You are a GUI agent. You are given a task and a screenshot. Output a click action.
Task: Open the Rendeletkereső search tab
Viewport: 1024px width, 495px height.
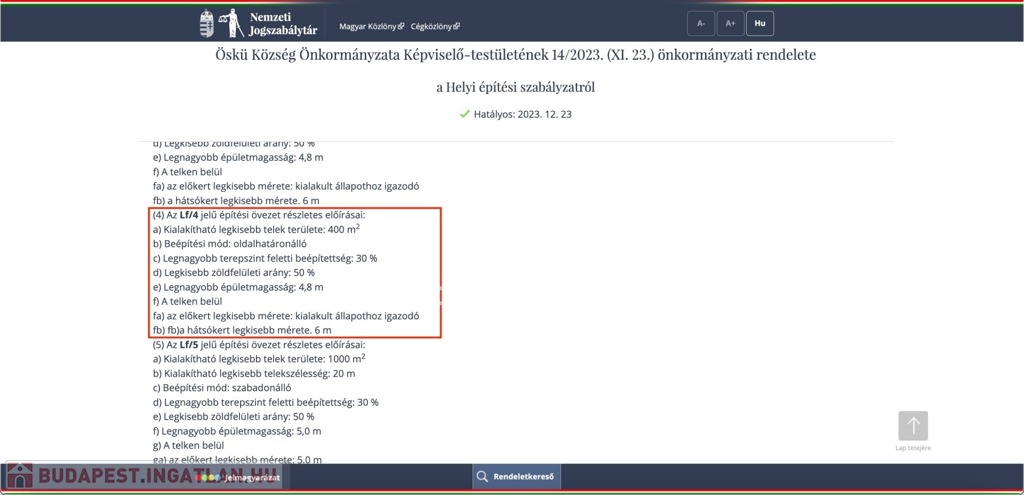coord(523,477)
